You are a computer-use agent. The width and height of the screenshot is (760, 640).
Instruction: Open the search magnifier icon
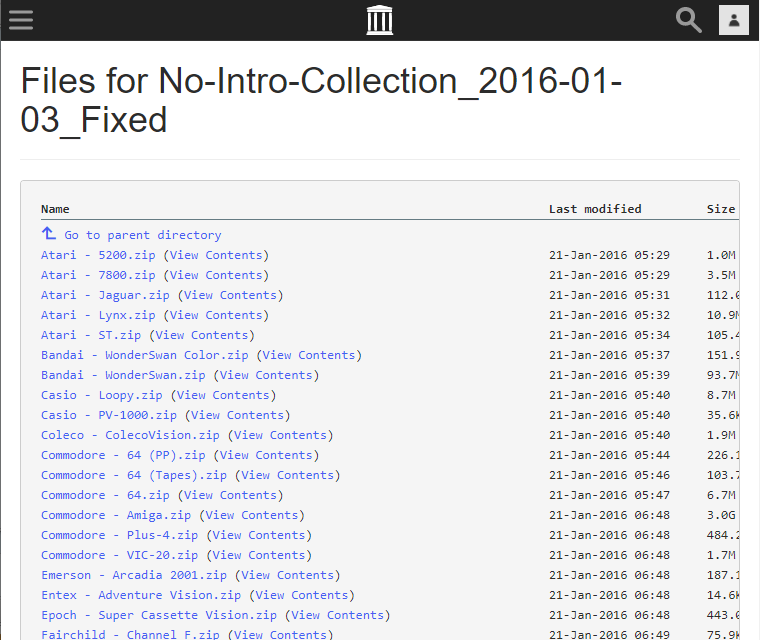click(689, 20)
